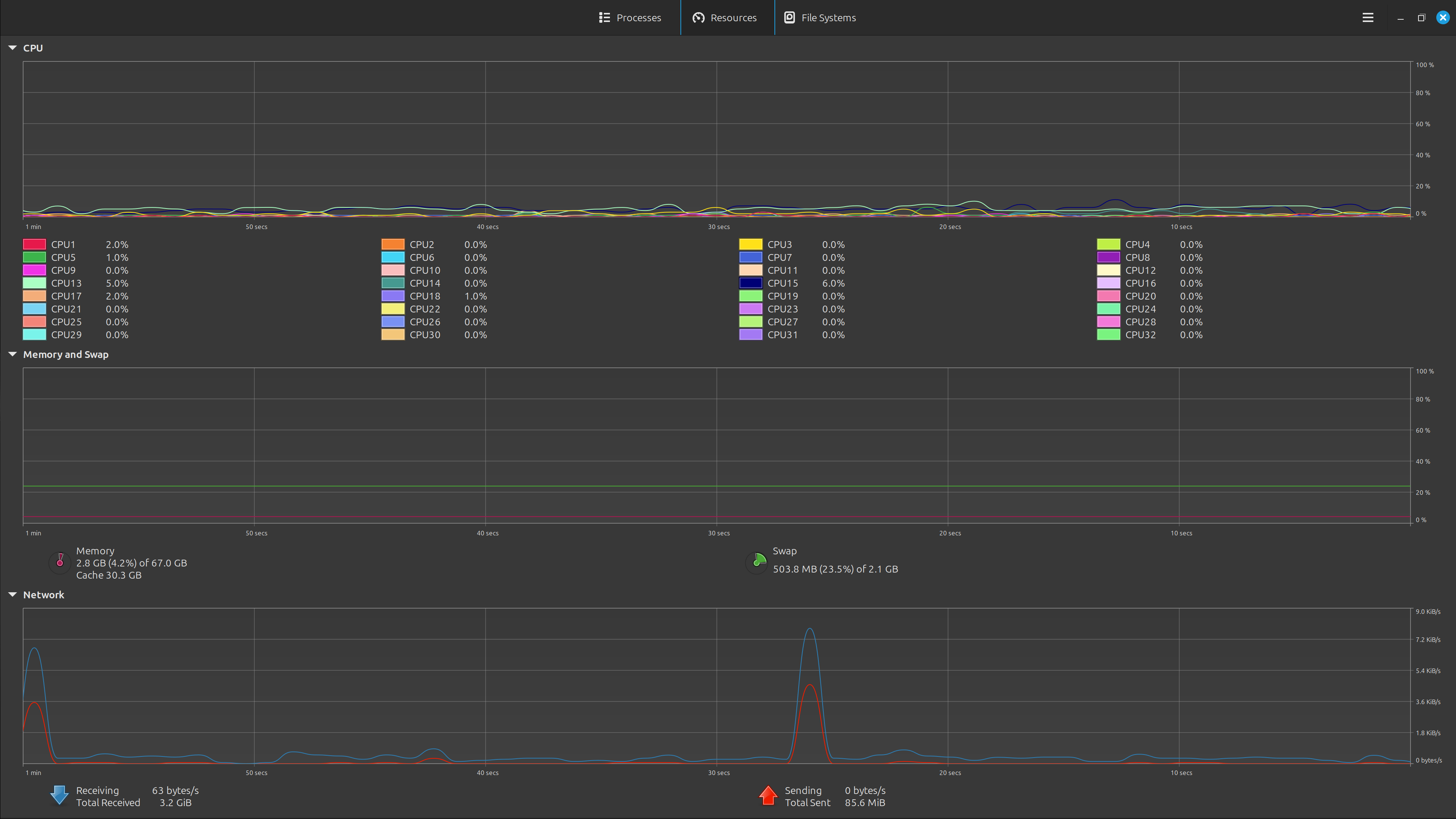The width and height of the screenshot is (1456, 819).
Task: Pick a new color for CPU7
Action: click(751, 257)
